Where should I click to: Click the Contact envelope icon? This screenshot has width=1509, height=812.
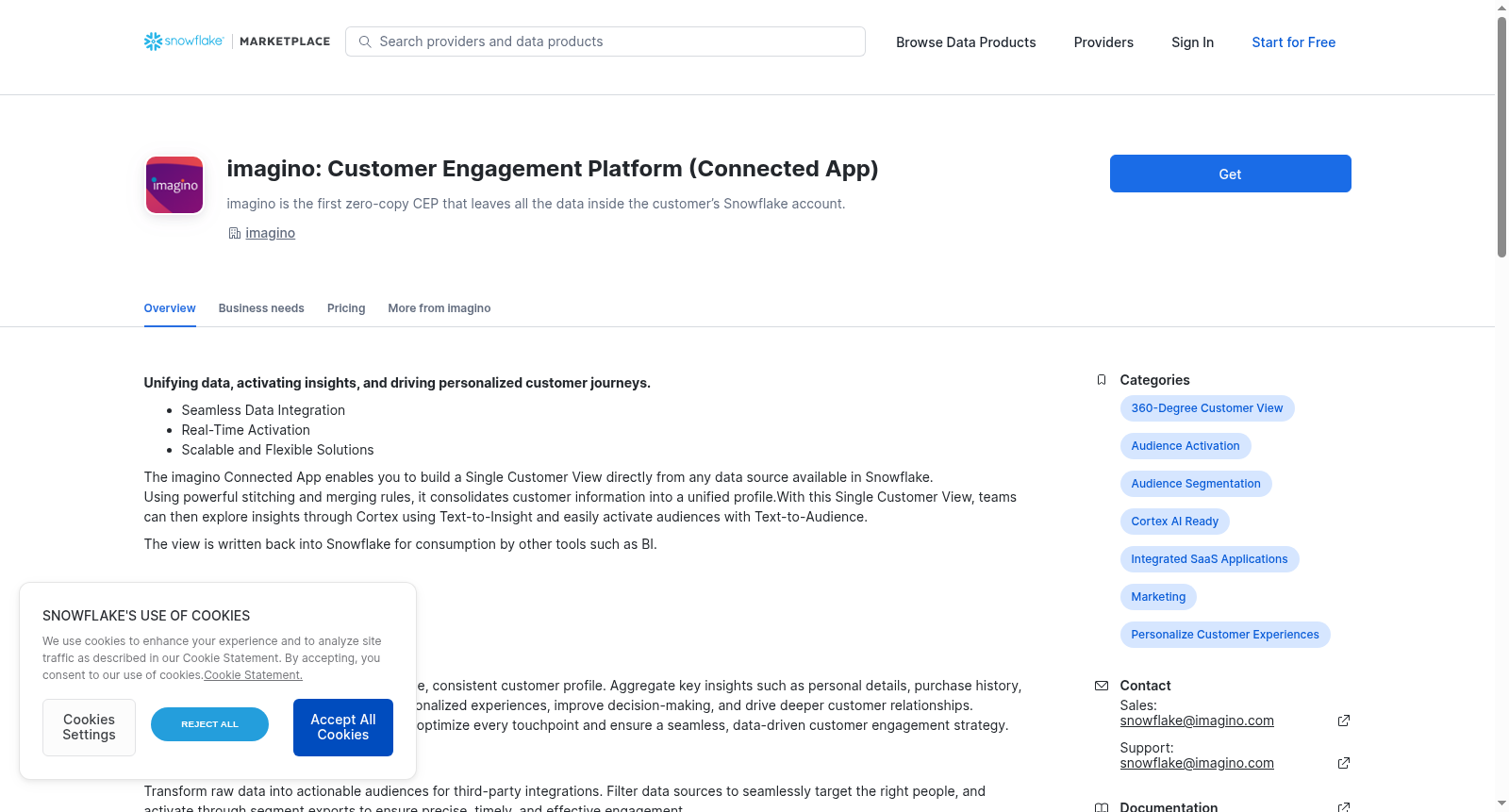click(1102, 686)
